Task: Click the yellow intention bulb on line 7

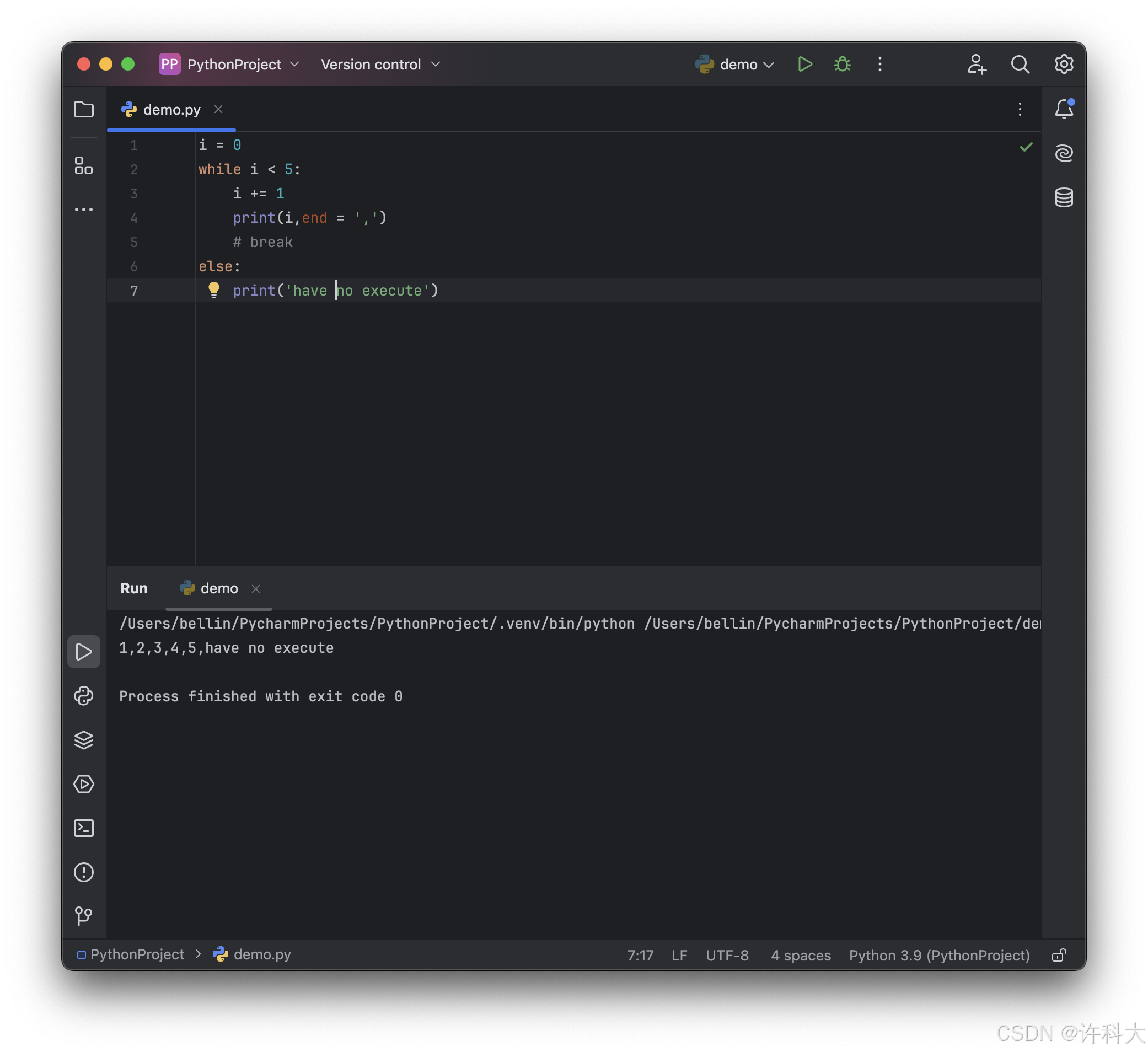Action: (213, 291)
